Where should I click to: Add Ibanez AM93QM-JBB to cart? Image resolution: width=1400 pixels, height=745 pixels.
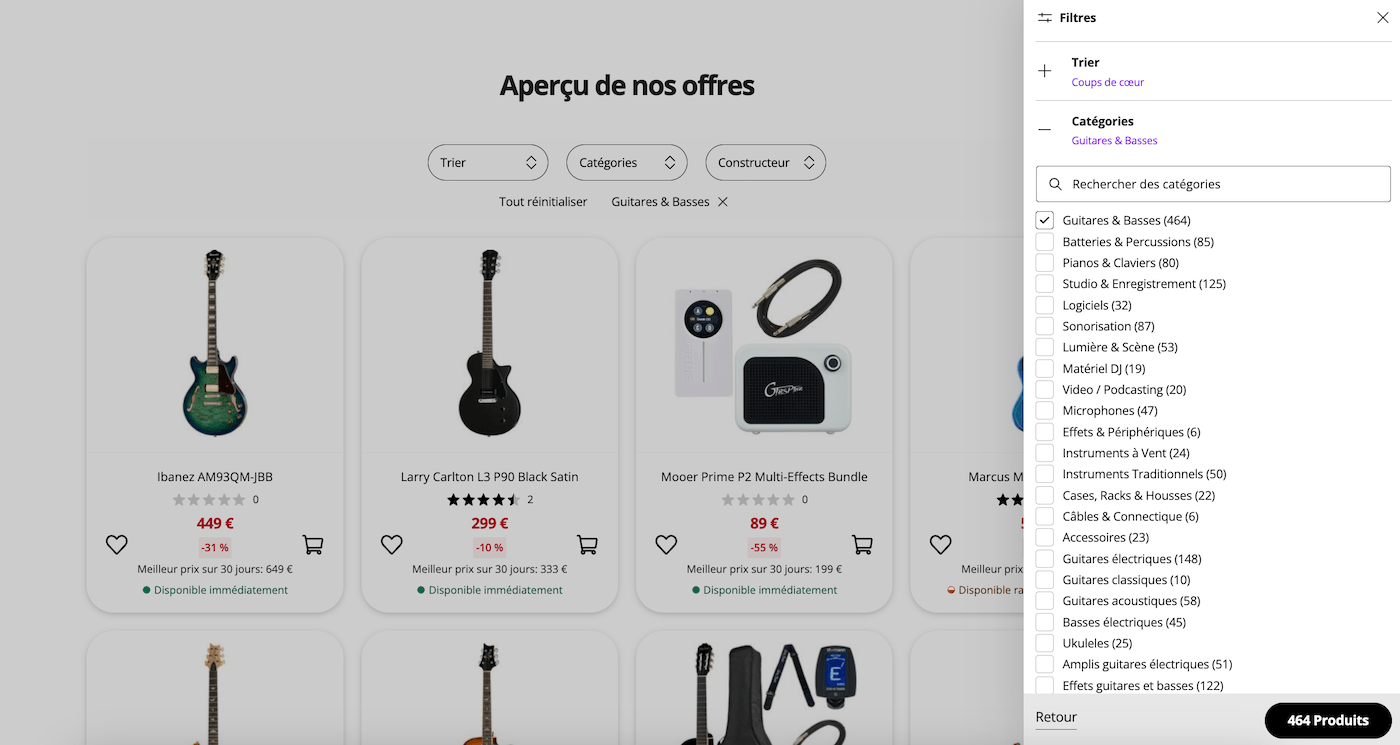coord(313,545)
